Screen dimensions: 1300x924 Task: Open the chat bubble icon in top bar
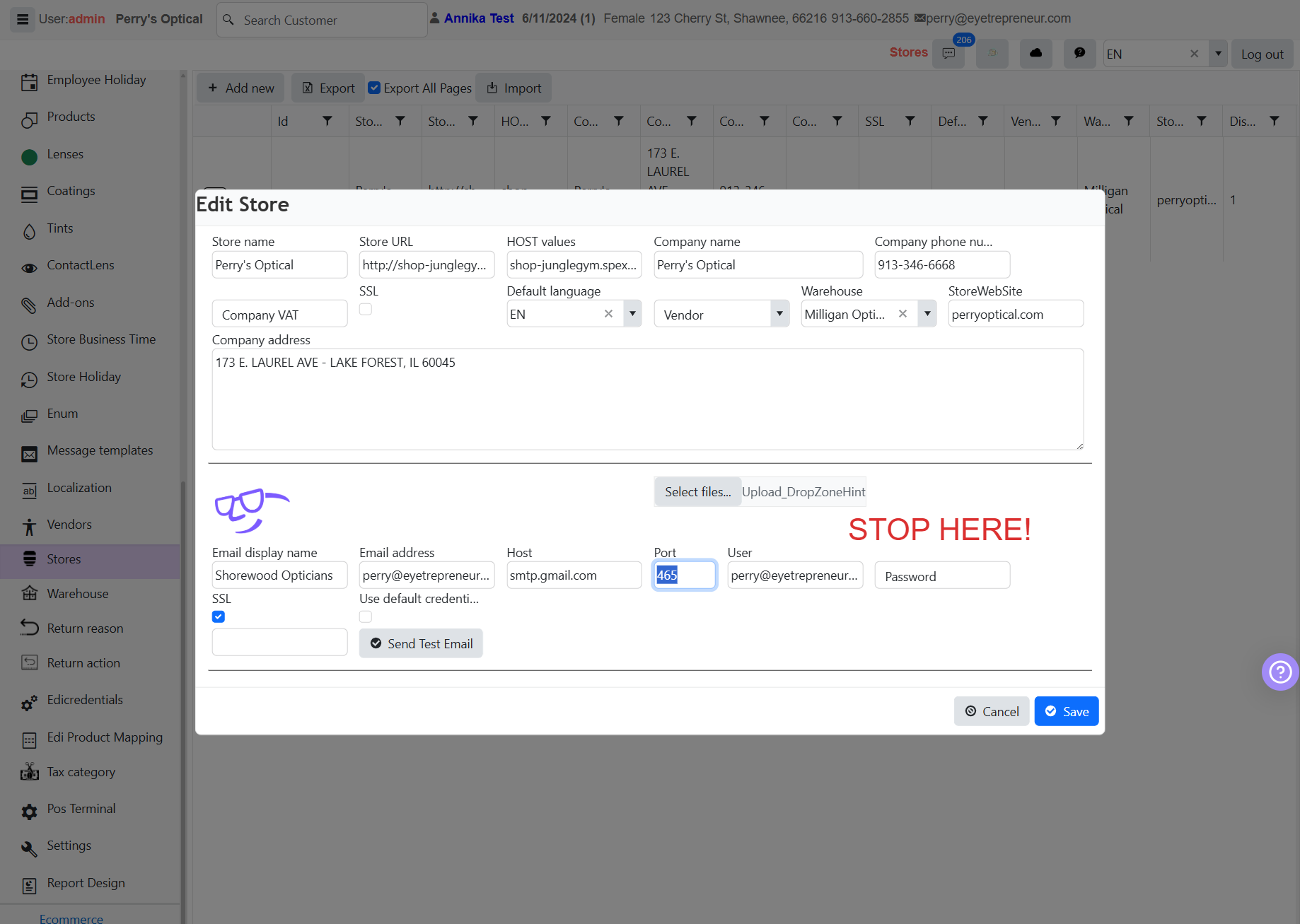1079,54
